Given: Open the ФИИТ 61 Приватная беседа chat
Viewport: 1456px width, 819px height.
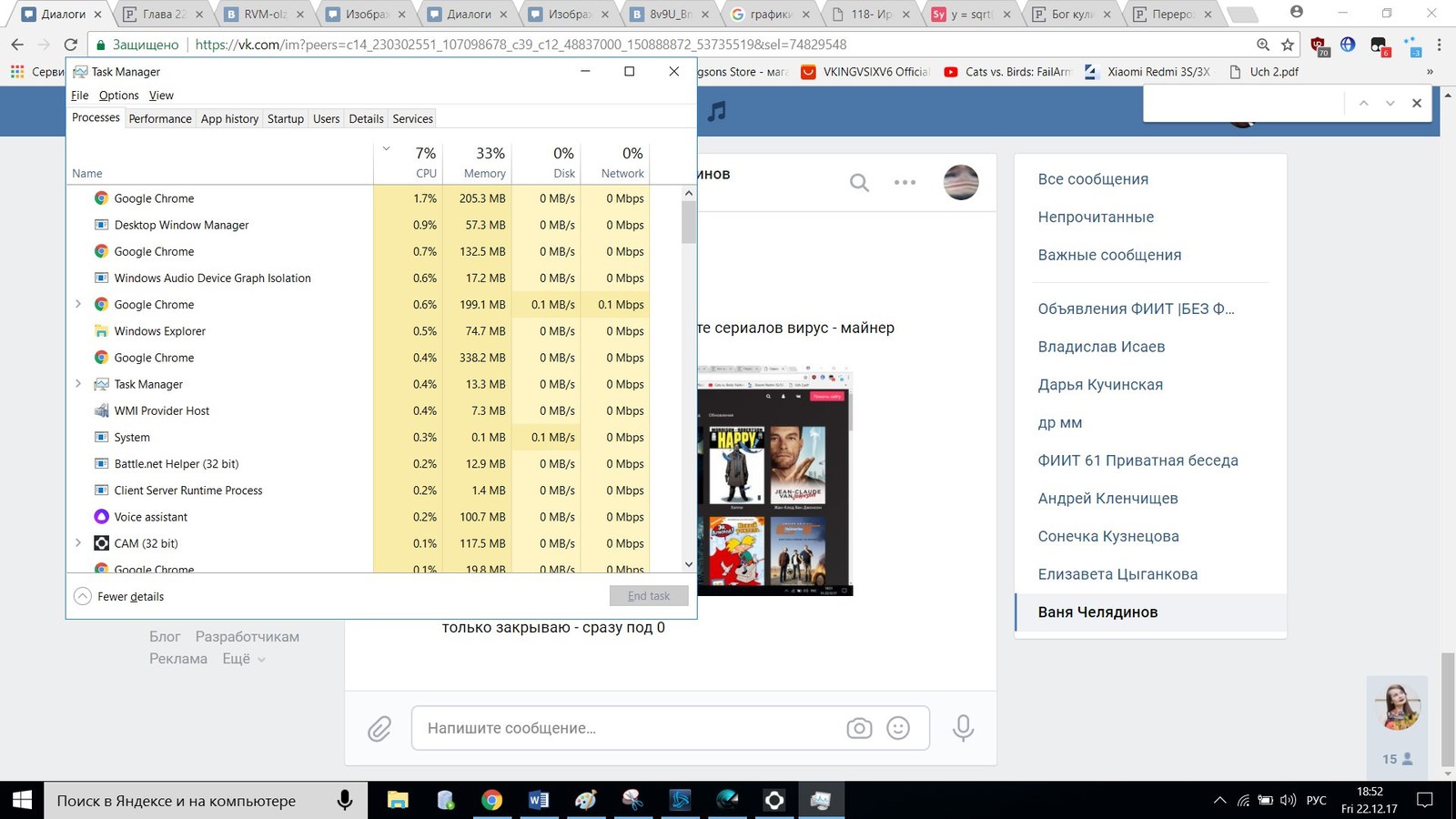Looking at the screenshot, I should (1137, 460).
